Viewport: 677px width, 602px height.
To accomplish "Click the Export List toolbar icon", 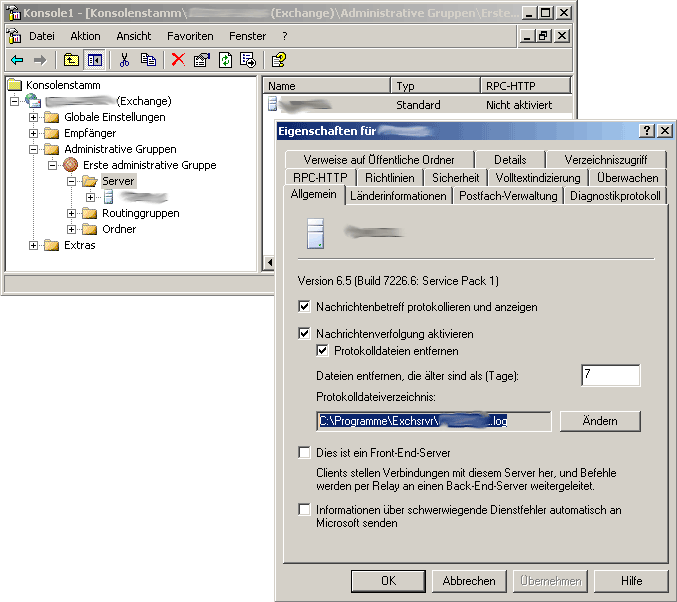I will 247,60.
